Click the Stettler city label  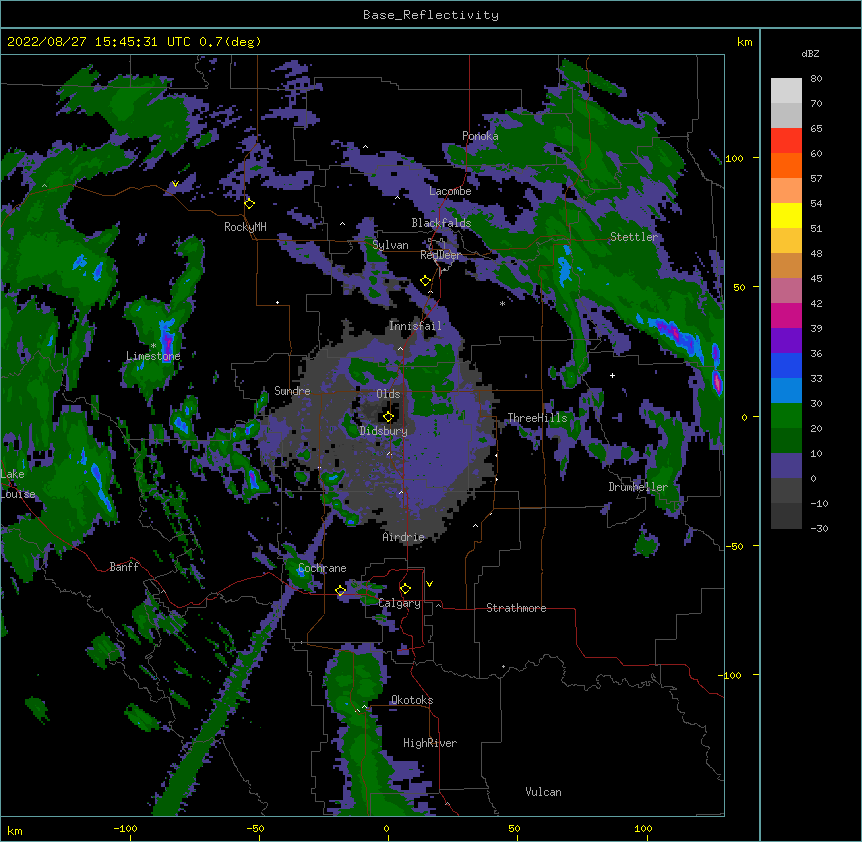pos(634,237)
